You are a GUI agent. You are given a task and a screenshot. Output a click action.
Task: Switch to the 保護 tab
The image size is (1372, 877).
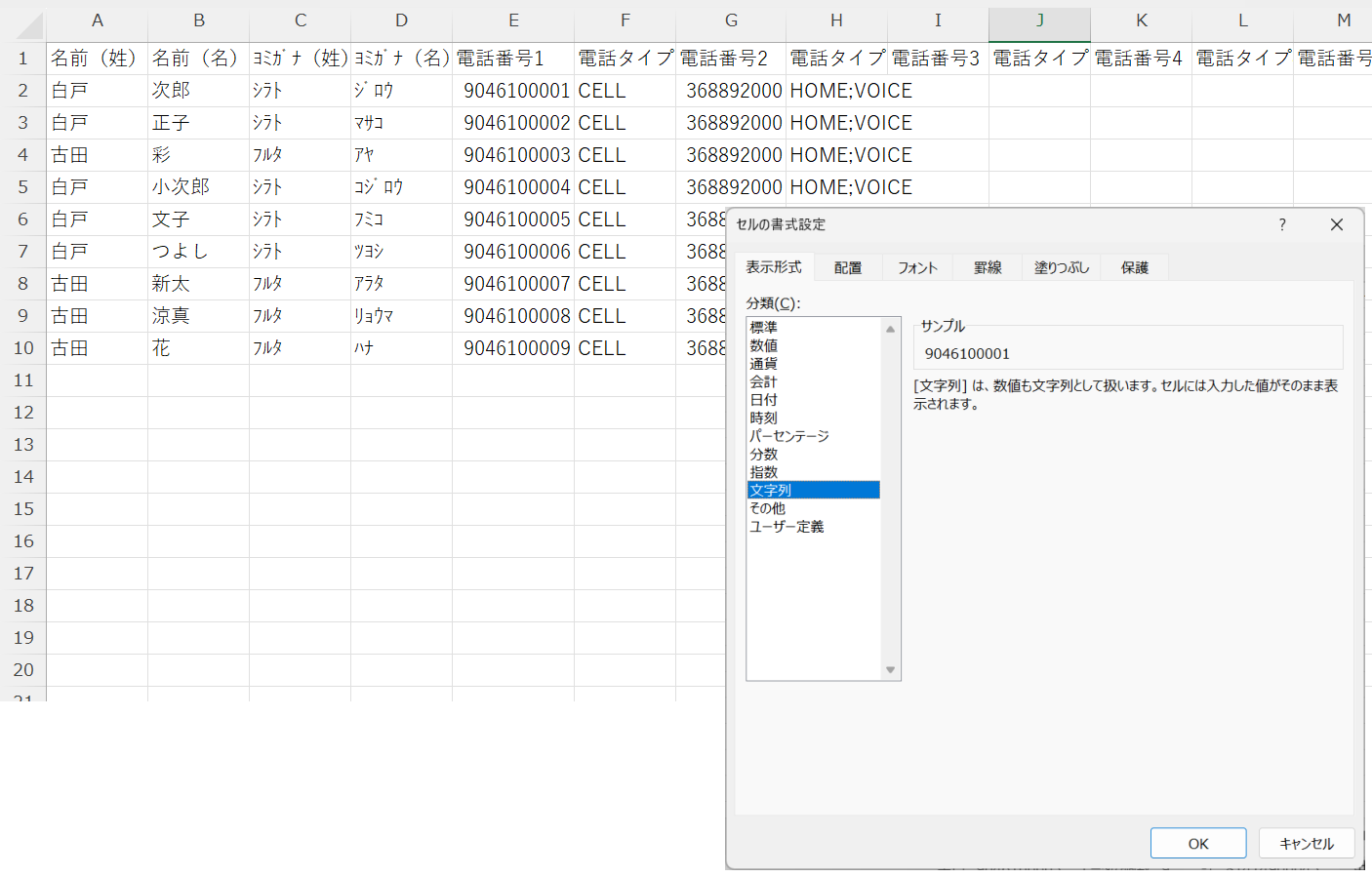click(x=1135, y=267)
